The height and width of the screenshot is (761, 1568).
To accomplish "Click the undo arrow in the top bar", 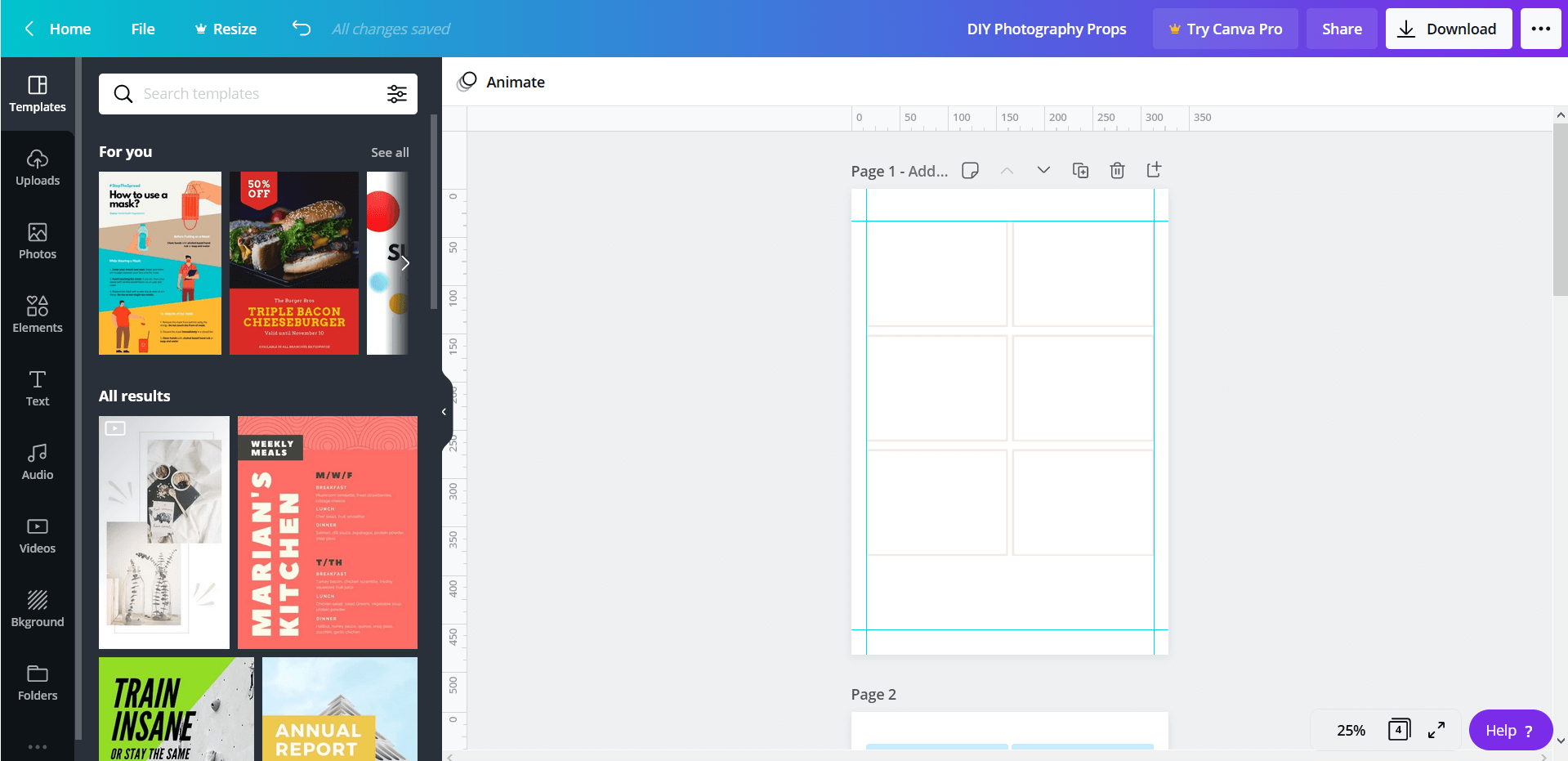I will [301, 27].
